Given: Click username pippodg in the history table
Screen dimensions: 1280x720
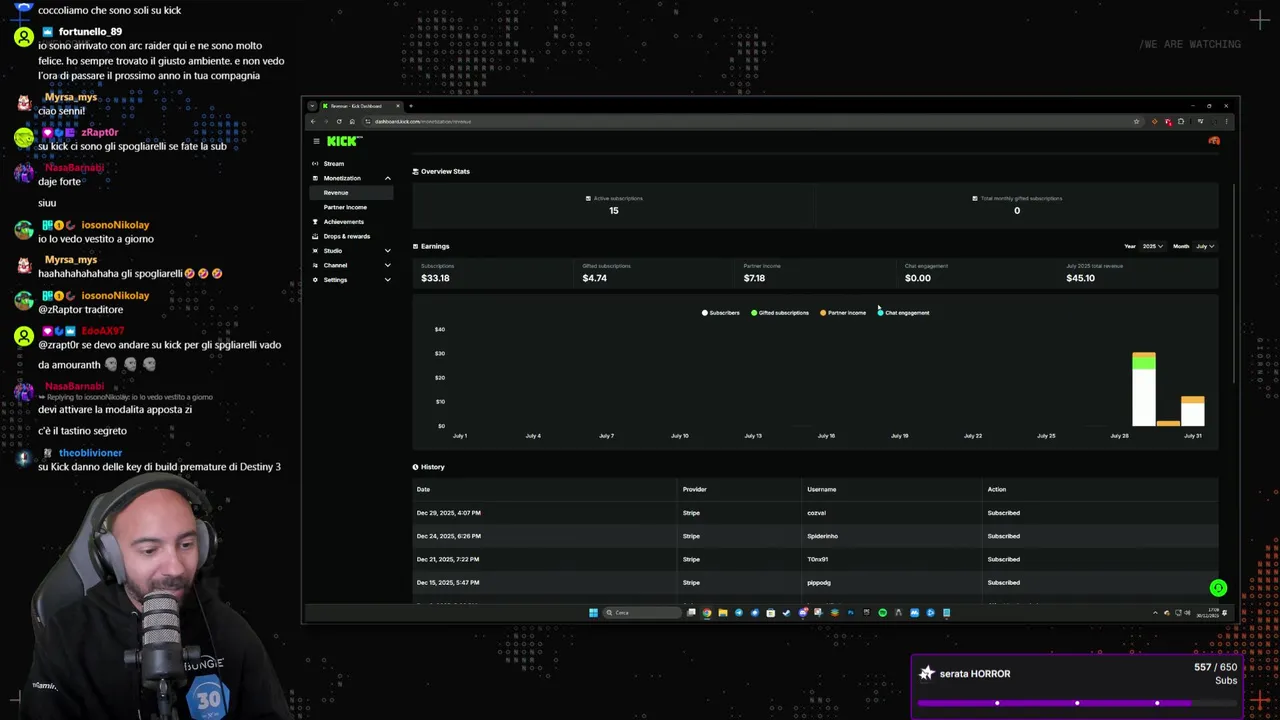Looking at the screenshot, I should tap(818, 582).
